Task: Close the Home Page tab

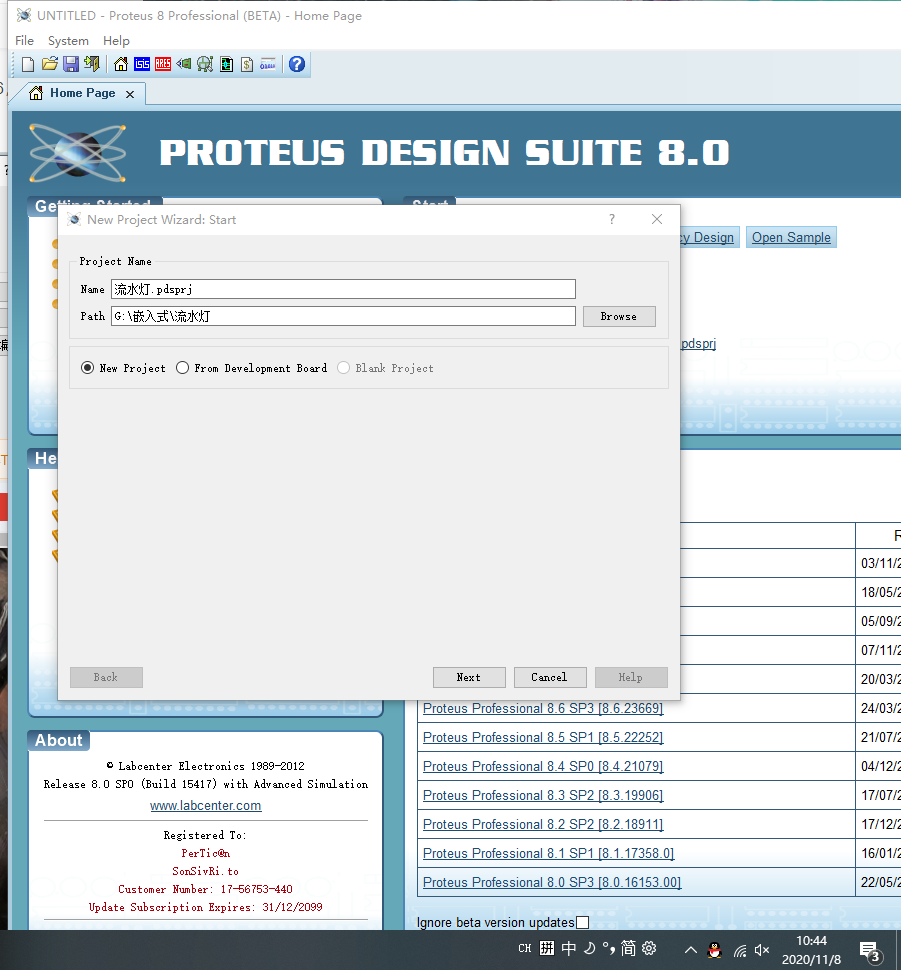Action: (x=130, y=94)
